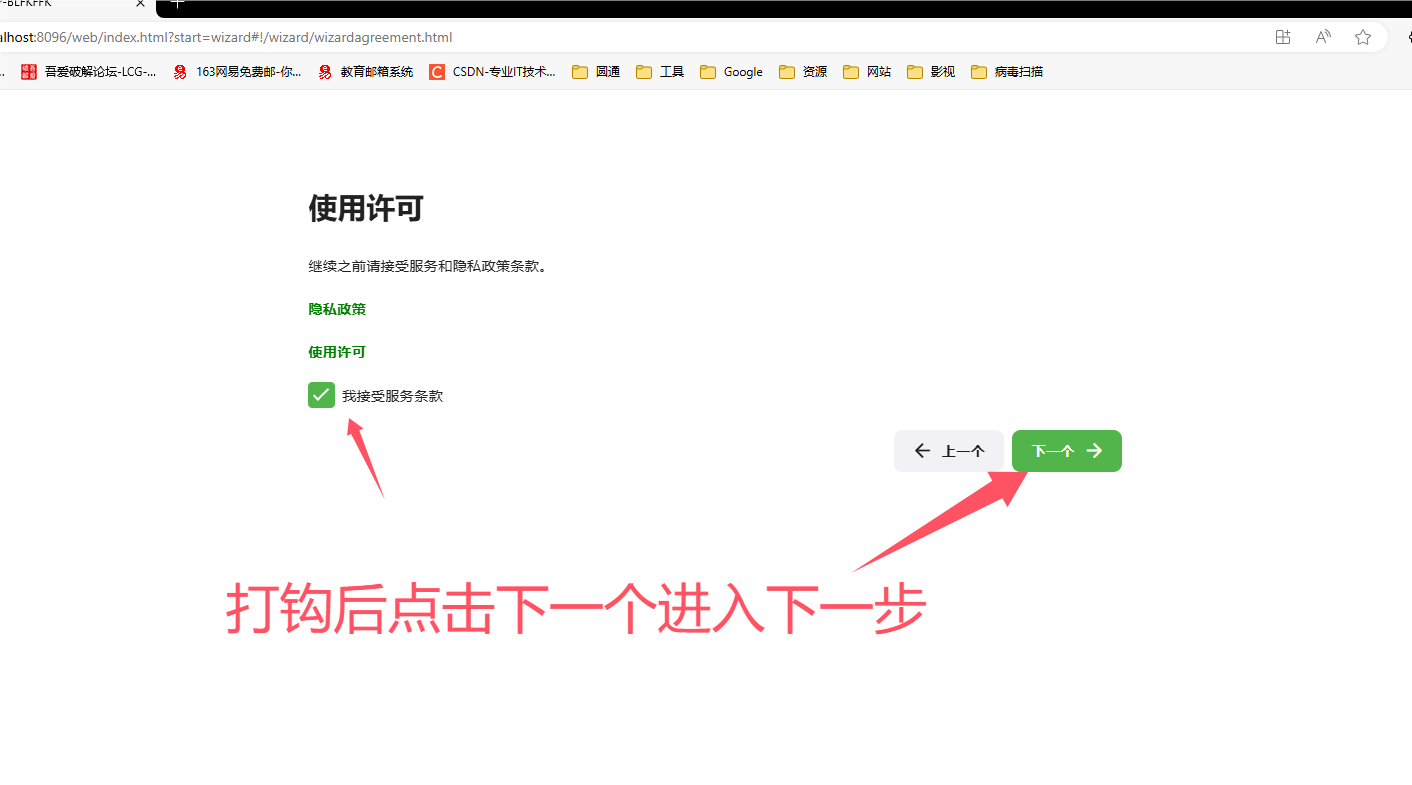Open the 网站 bookmark folder
The width and height of the screenshot is (1412, 785).
868,72
